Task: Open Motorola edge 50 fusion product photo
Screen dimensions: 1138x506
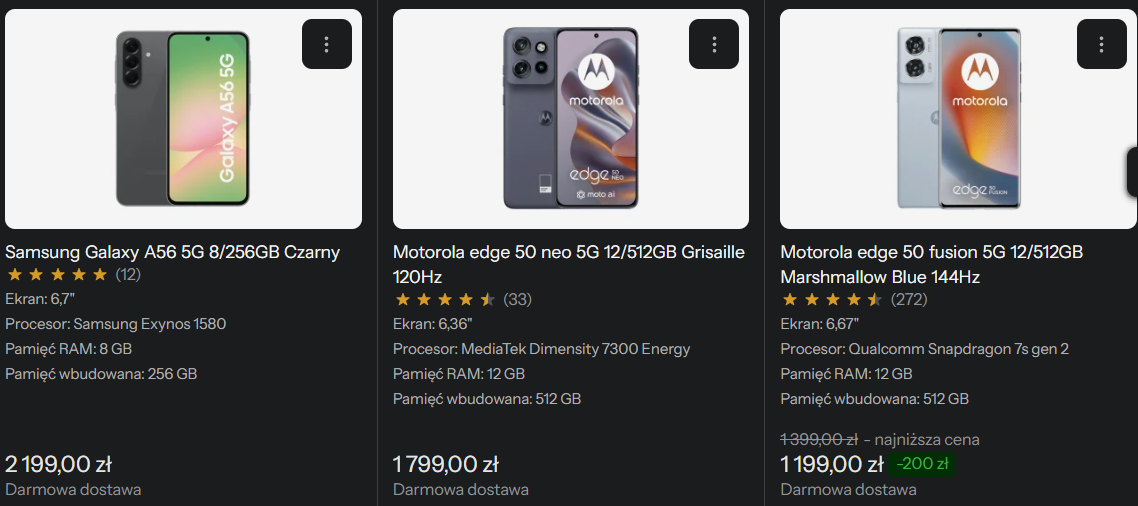Action: tap(958, 119)
